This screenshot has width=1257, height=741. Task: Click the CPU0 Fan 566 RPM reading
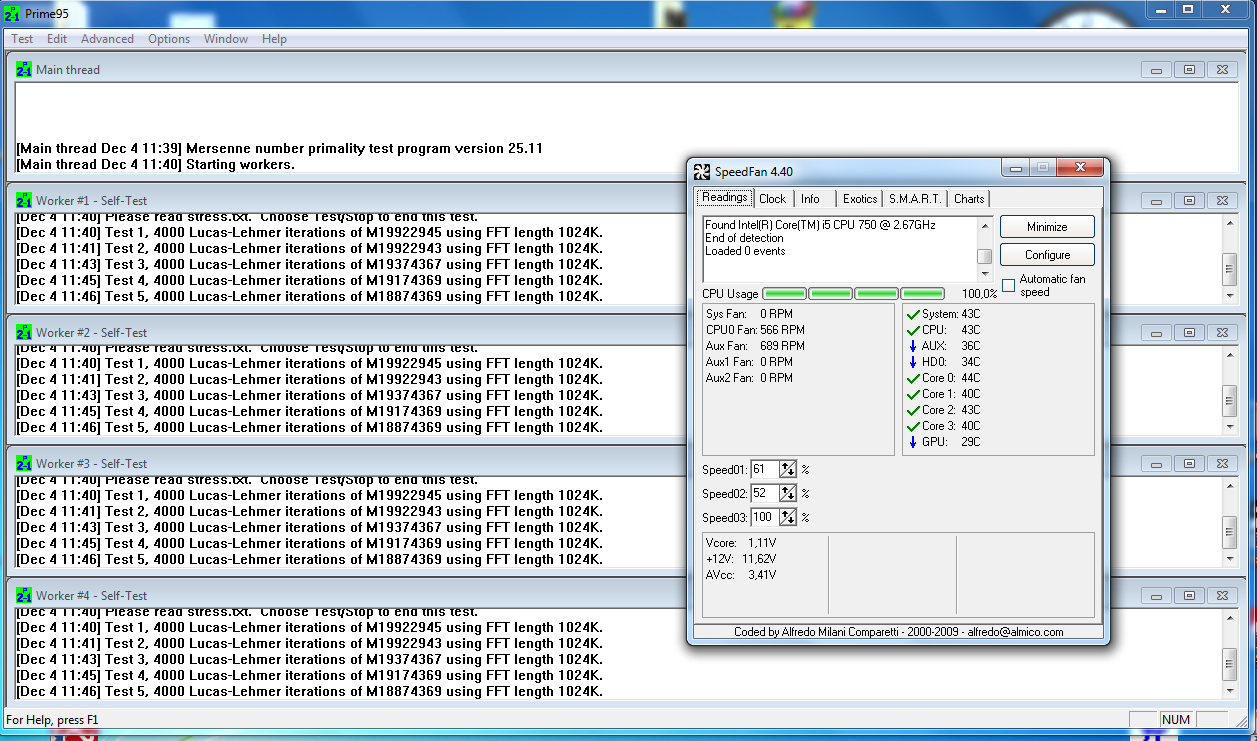click(755, 330)
